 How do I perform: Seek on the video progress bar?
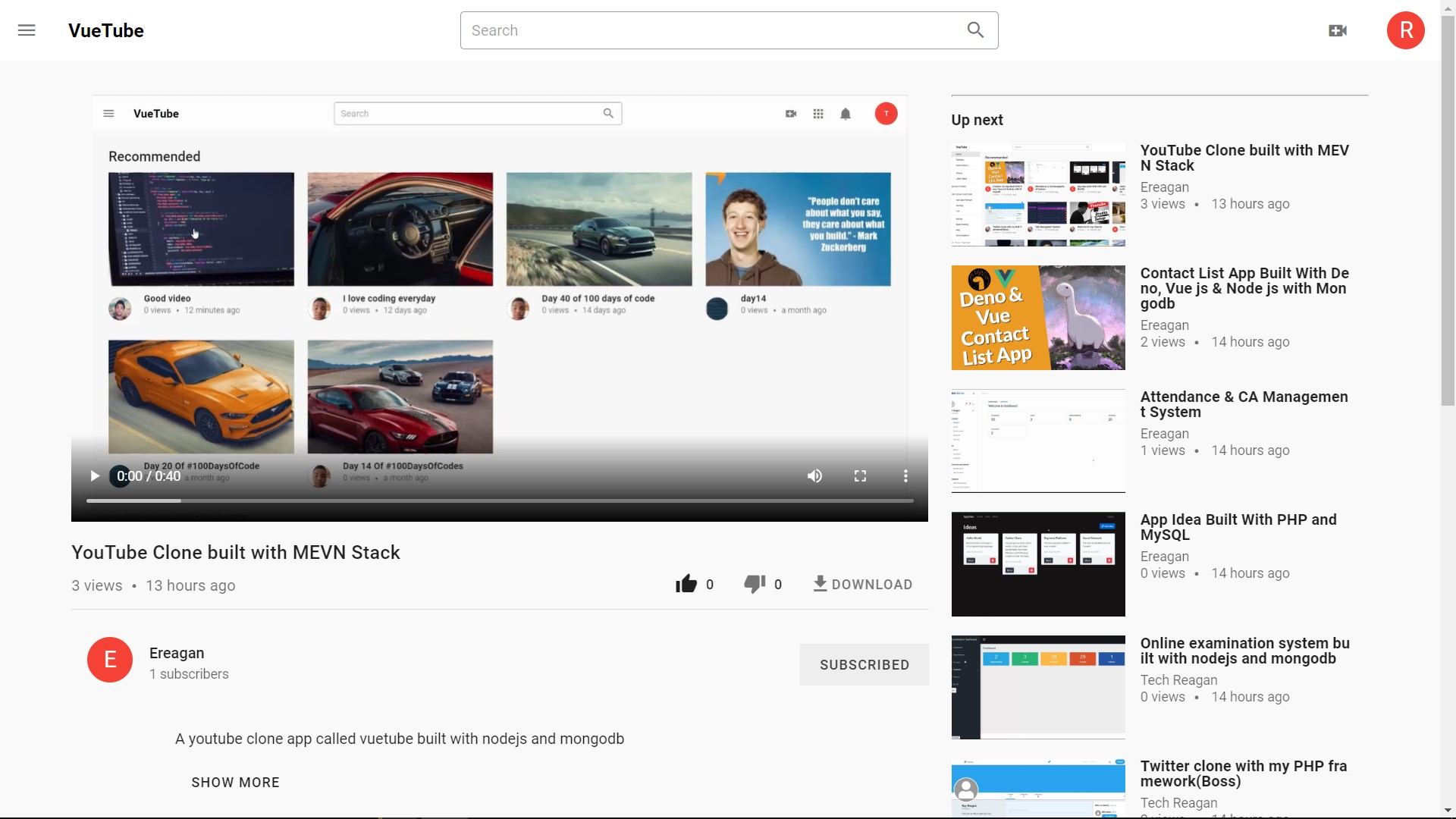499,501
